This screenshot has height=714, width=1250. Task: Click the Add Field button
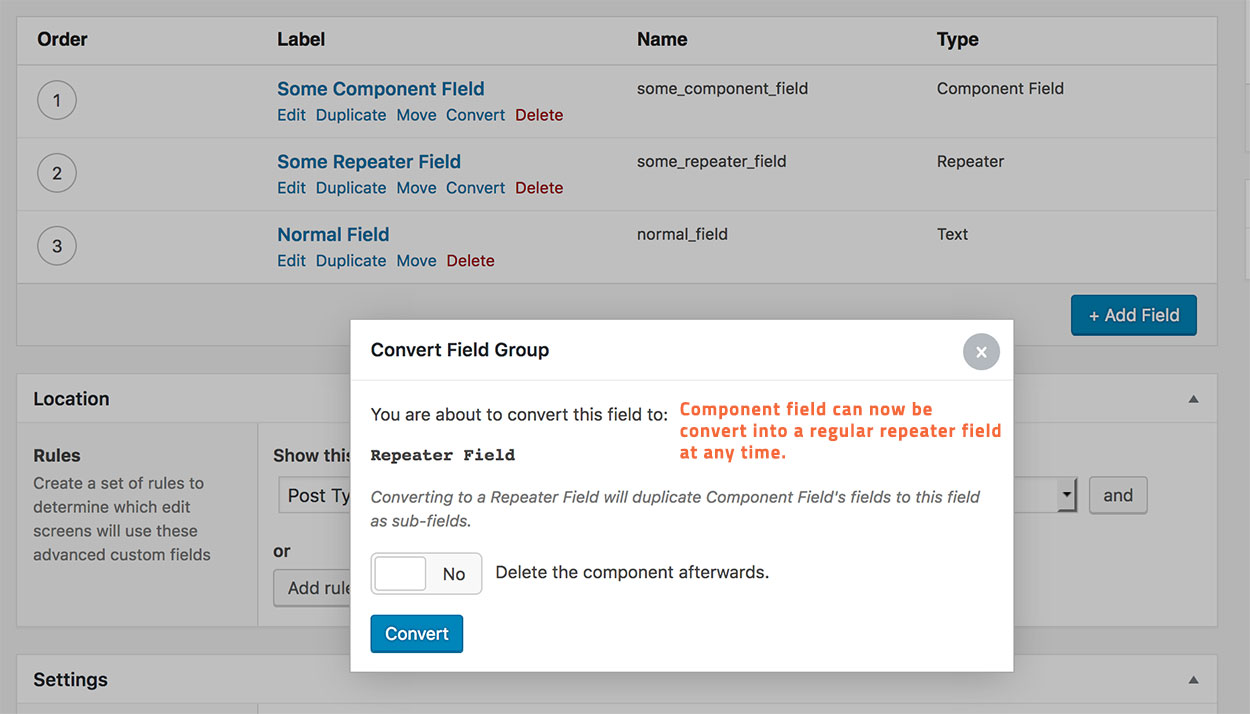1133,315
